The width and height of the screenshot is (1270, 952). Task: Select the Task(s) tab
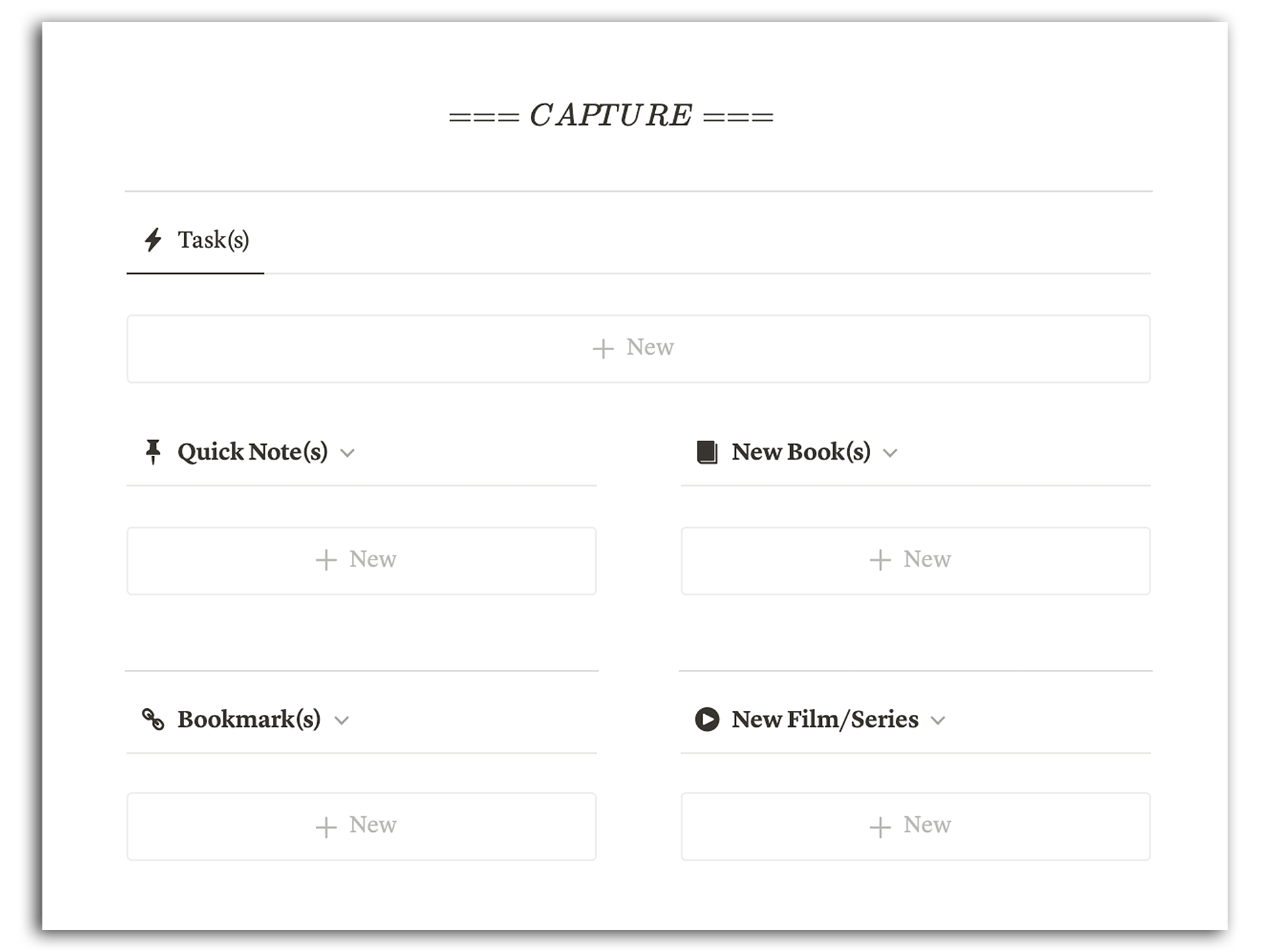tap(196, 240)
